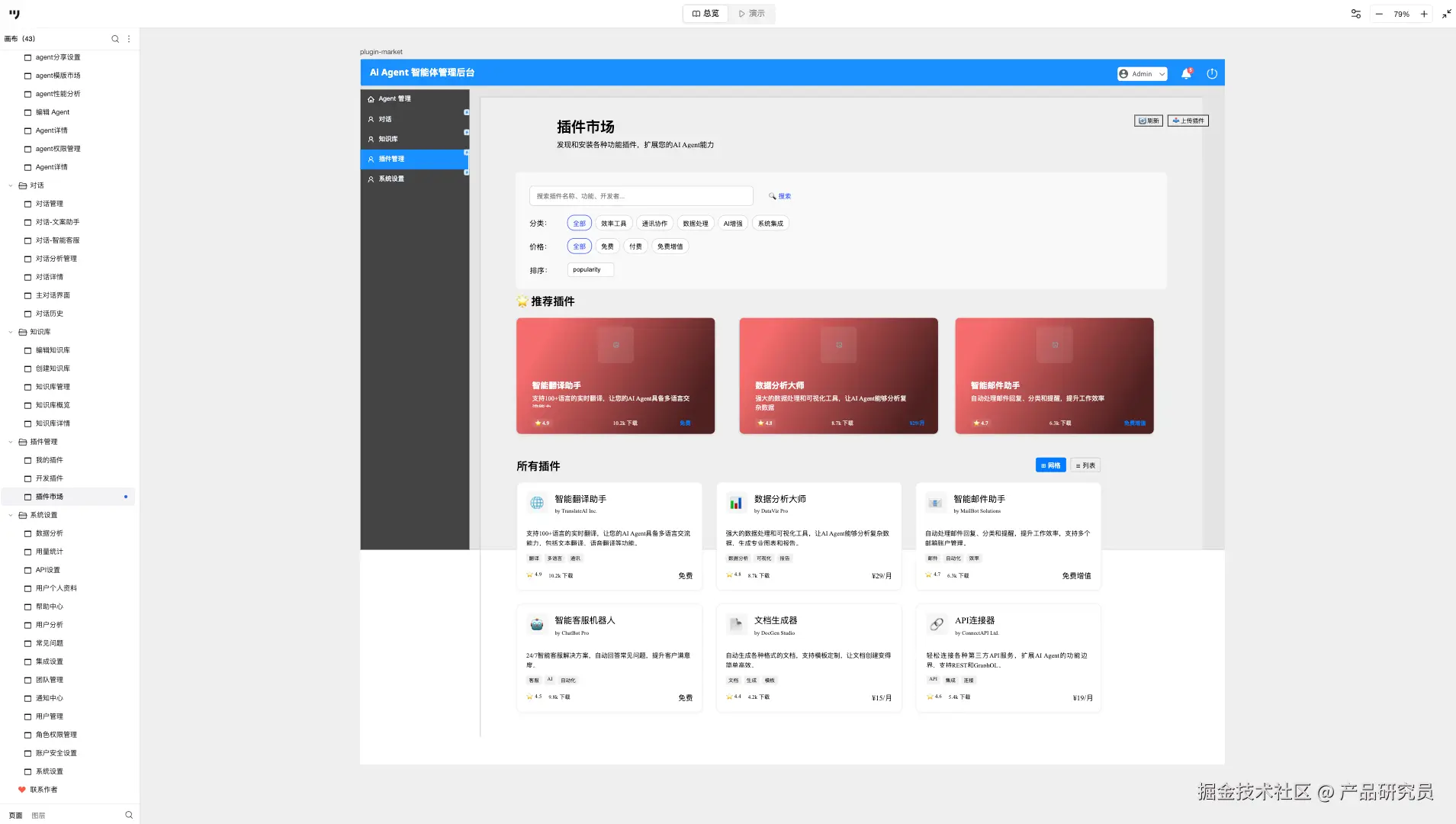Click the heart icon beside 联系作者
The width and height of the screenshot is (1456, 824).
(x=22, y=790)
